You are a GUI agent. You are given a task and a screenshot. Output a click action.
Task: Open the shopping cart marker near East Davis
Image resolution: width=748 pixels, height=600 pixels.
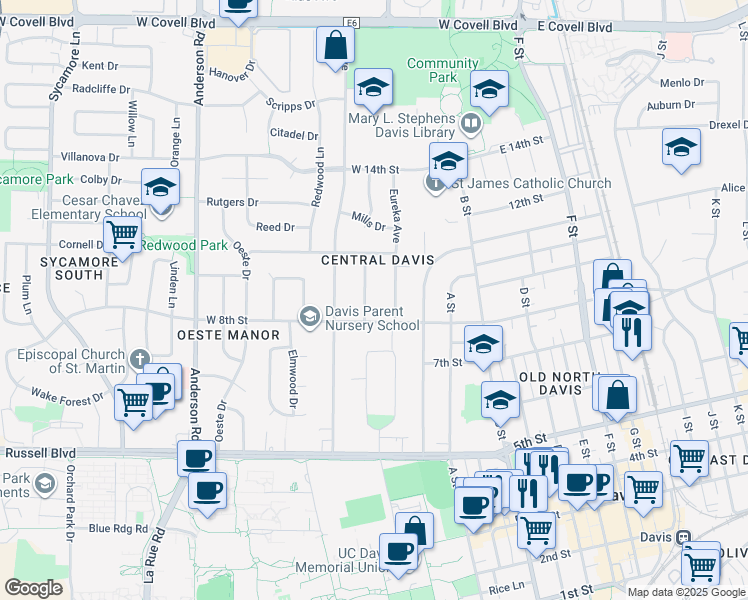(689, 459)
